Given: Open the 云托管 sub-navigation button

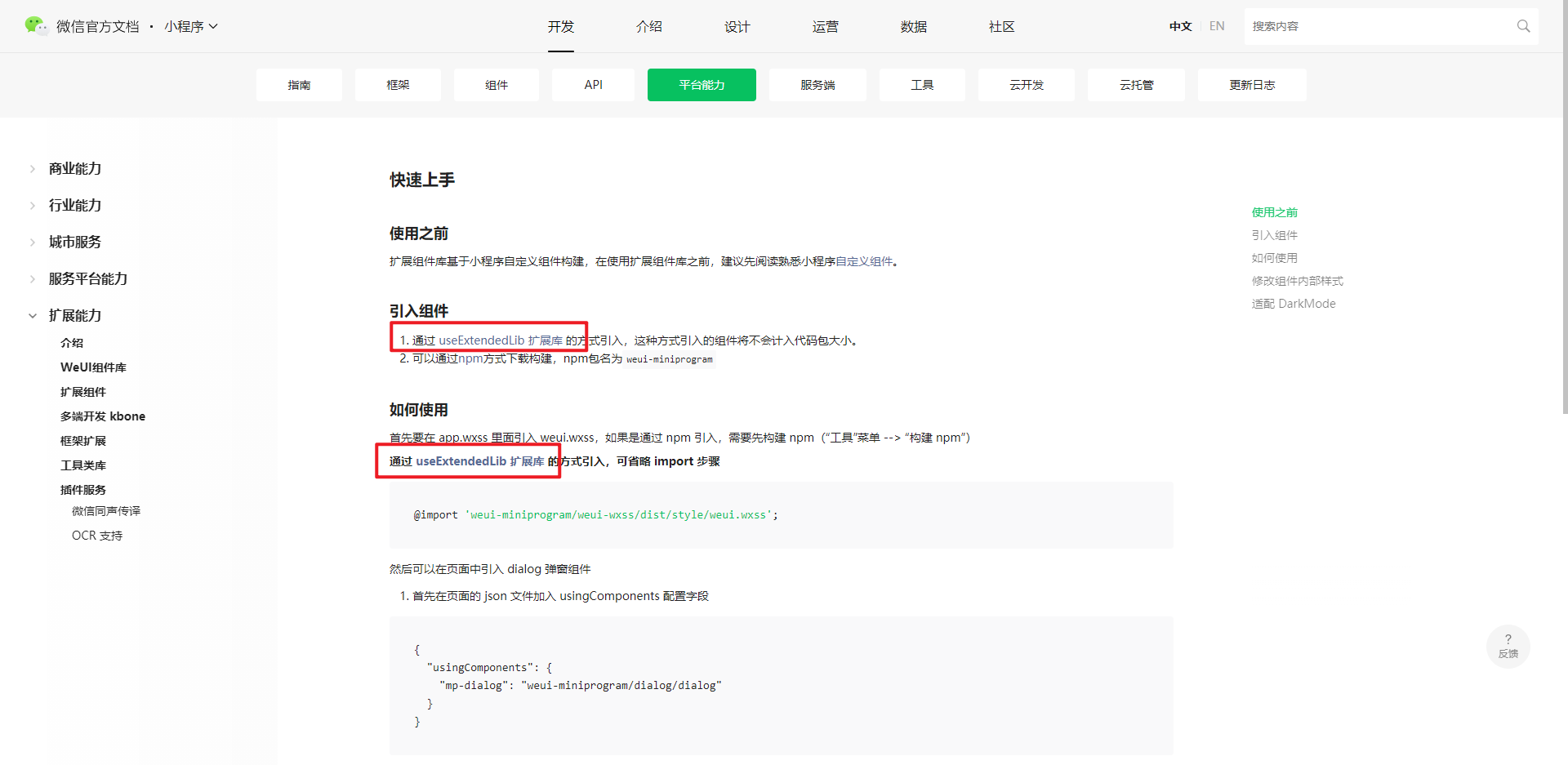Looking at the screenshot, I should point(1136,85).
